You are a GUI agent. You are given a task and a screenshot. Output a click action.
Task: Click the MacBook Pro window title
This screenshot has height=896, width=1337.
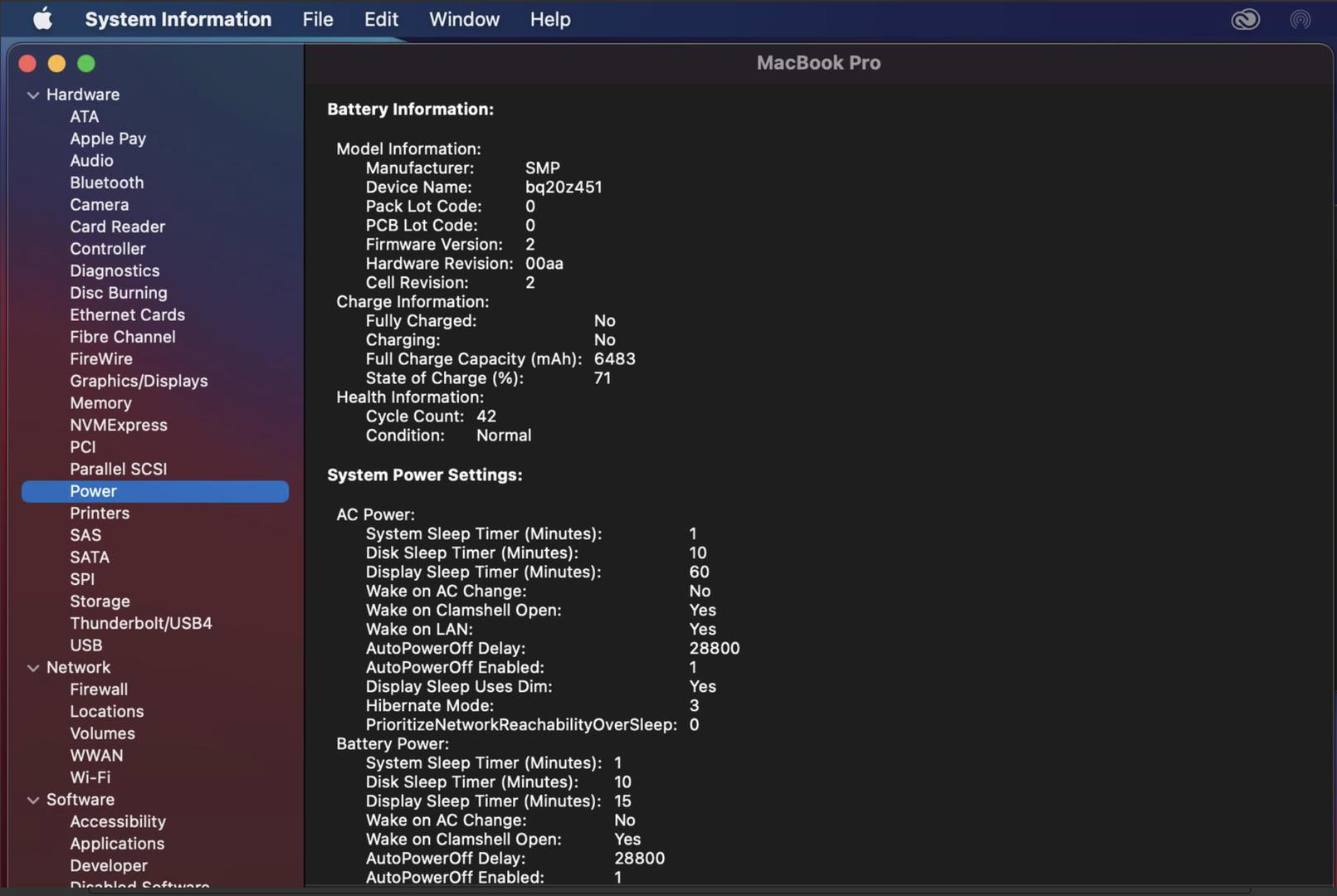click(818, 63)
